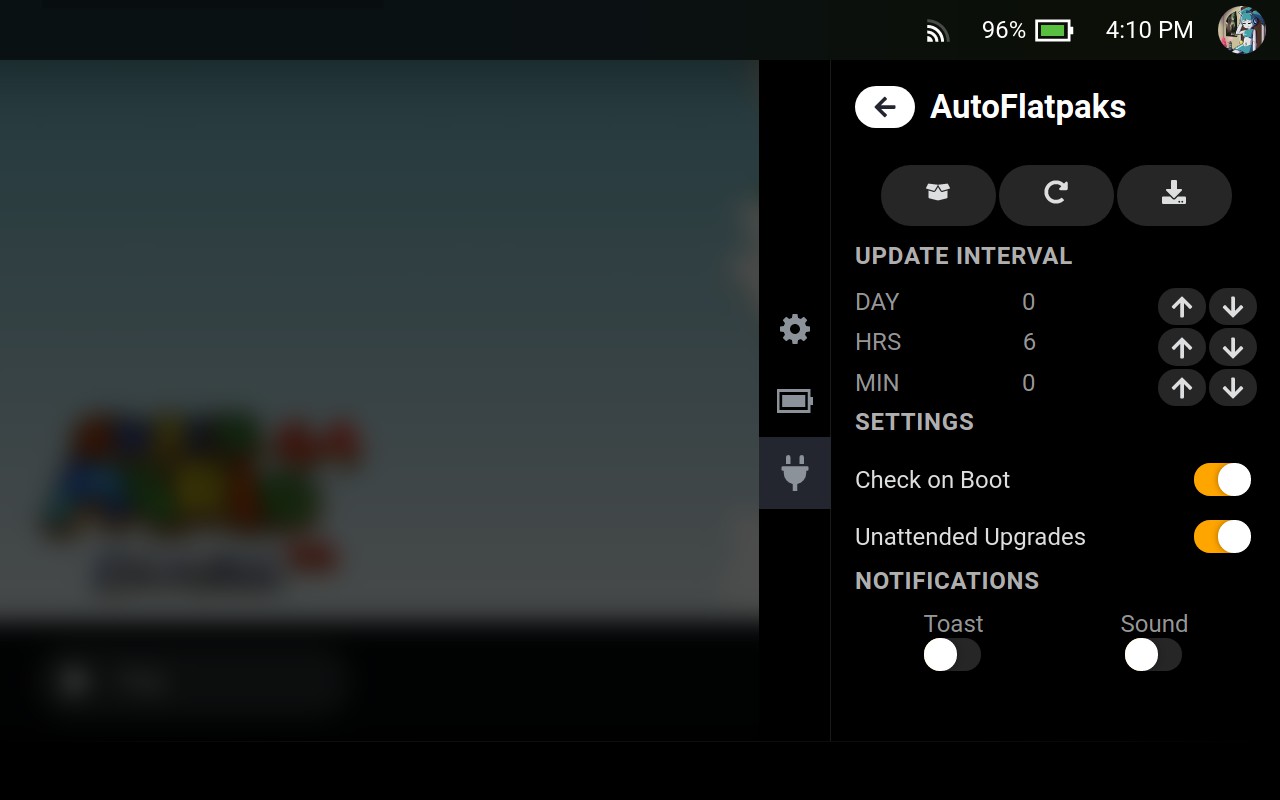This screenshot has width=1280, height=800.
Task: Click the battery indicator in the status bar
Action: 1054,30
